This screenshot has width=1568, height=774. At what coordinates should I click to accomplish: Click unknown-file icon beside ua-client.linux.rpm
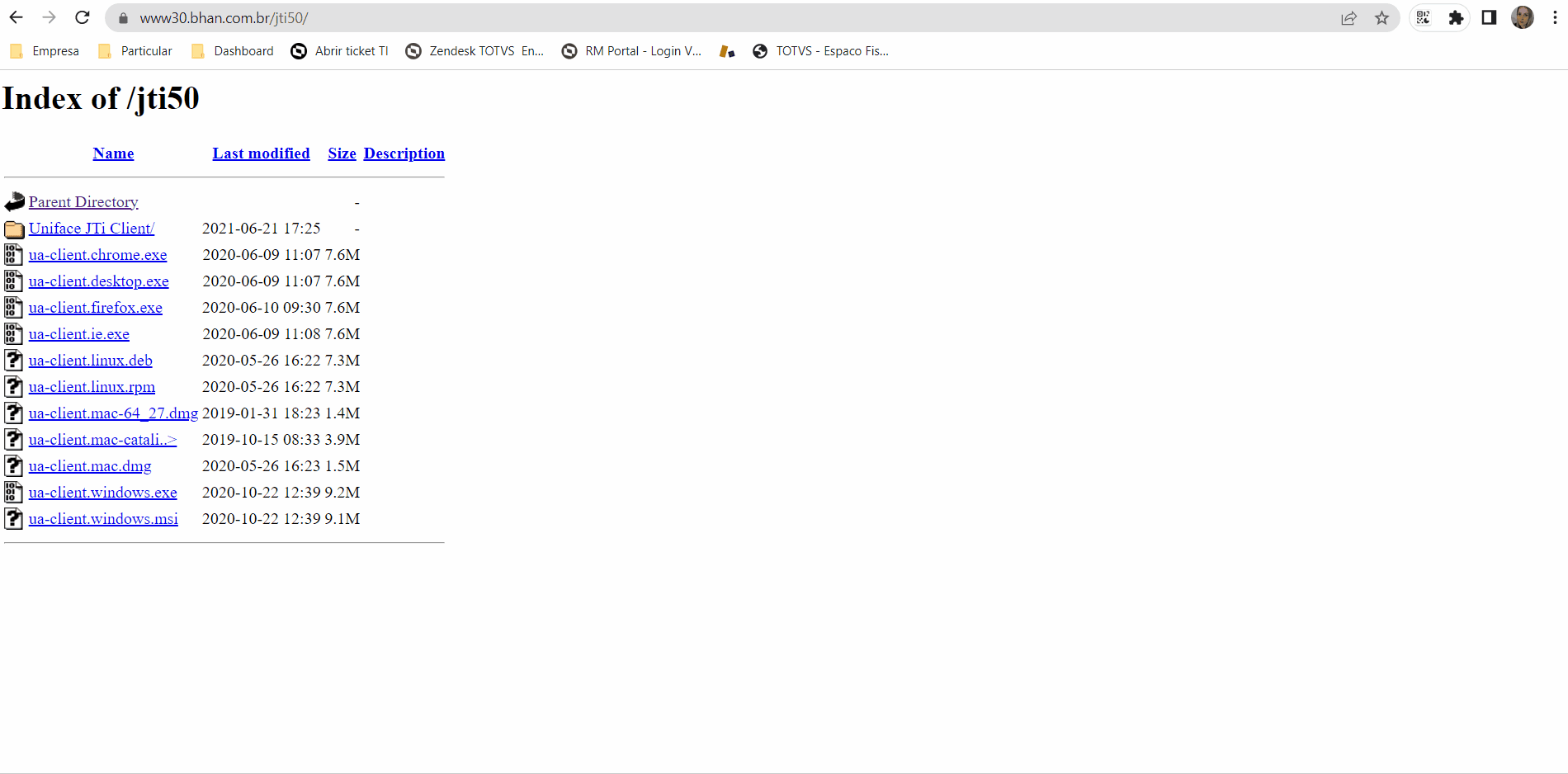[x=14, y=386]
